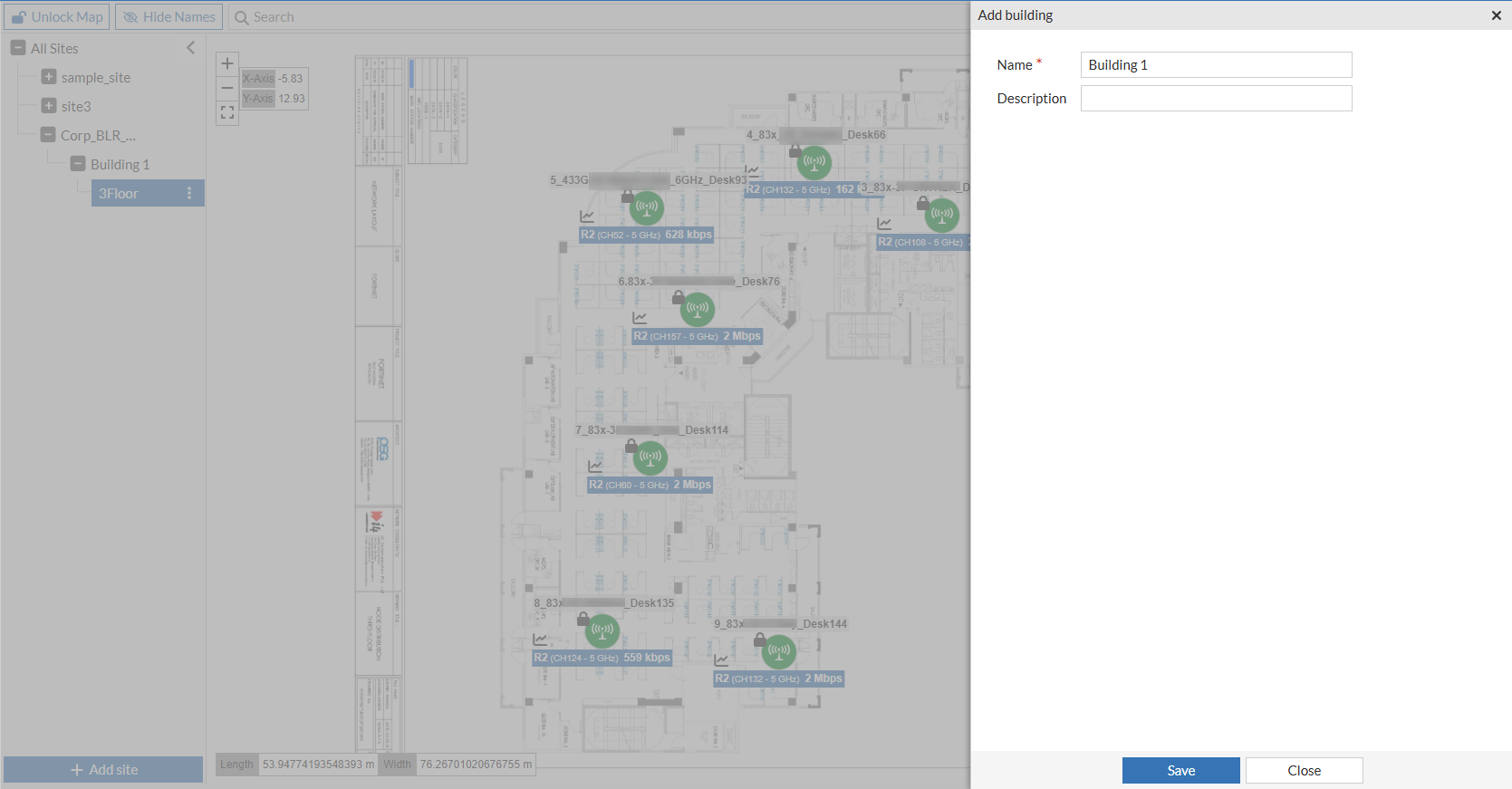Toggle the Hide Names button
The height and width of the screenshot is (789, 1512).
click(169, 17)
